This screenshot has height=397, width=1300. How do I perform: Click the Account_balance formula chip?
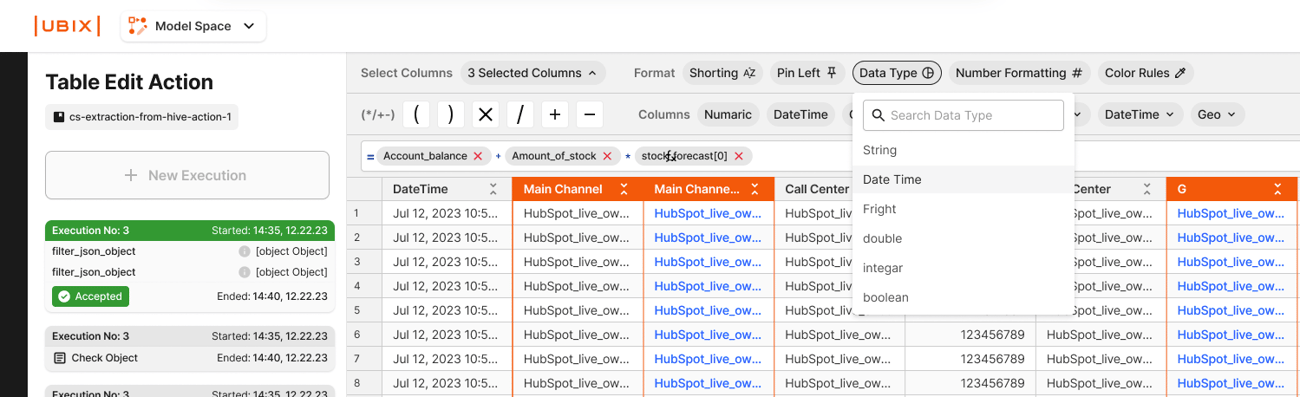434,156
